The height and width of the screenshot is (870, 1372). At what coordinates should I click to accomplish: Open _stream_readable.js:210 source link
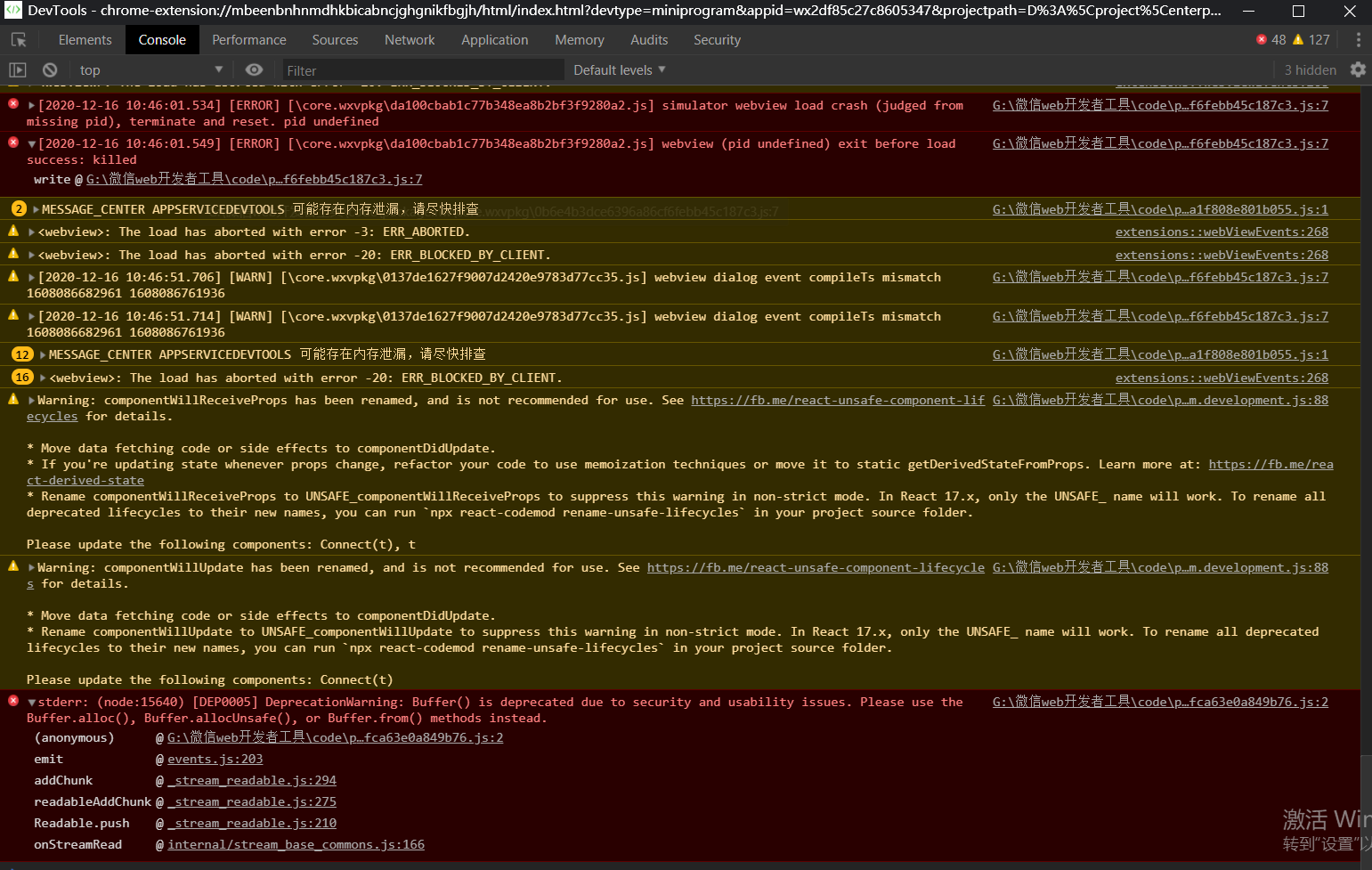pyautogui.click(x=252, y=823)
